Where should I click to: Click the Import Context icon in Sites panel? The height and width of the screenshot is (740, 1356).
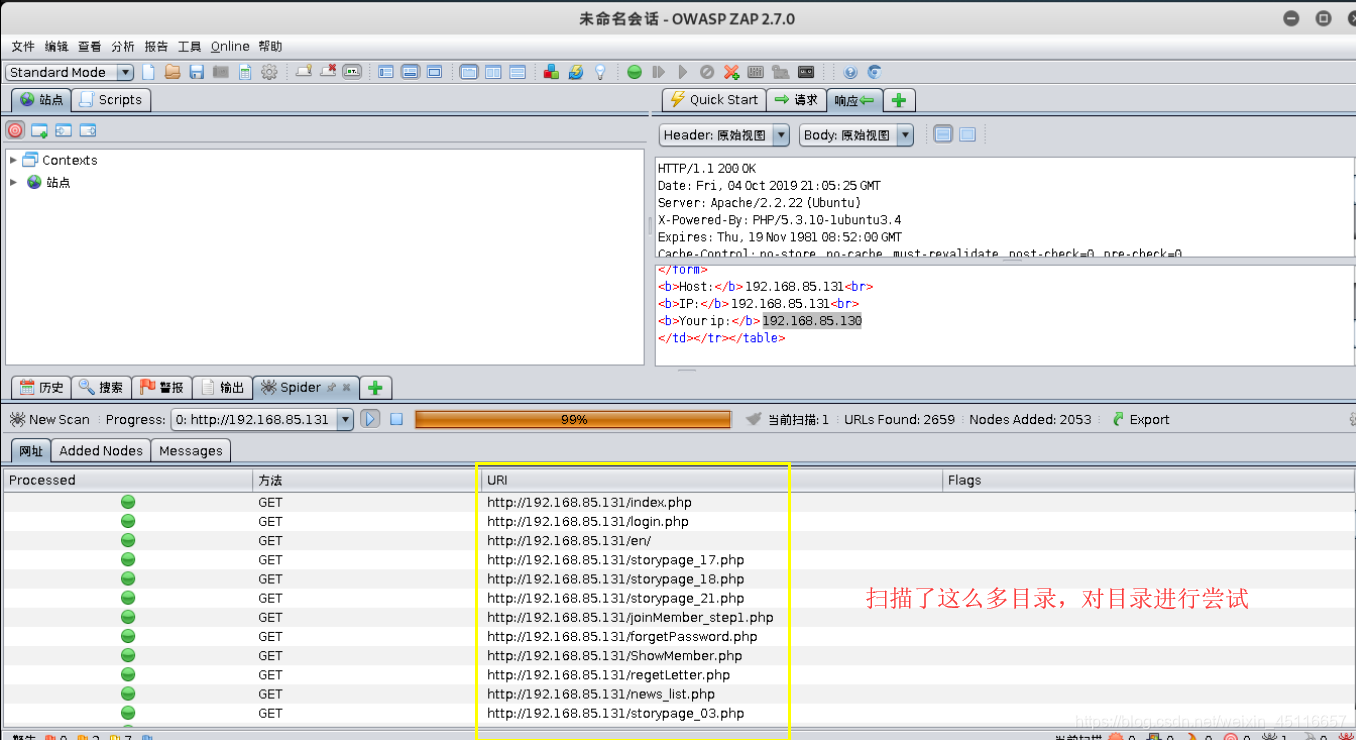tap(64, 130)
